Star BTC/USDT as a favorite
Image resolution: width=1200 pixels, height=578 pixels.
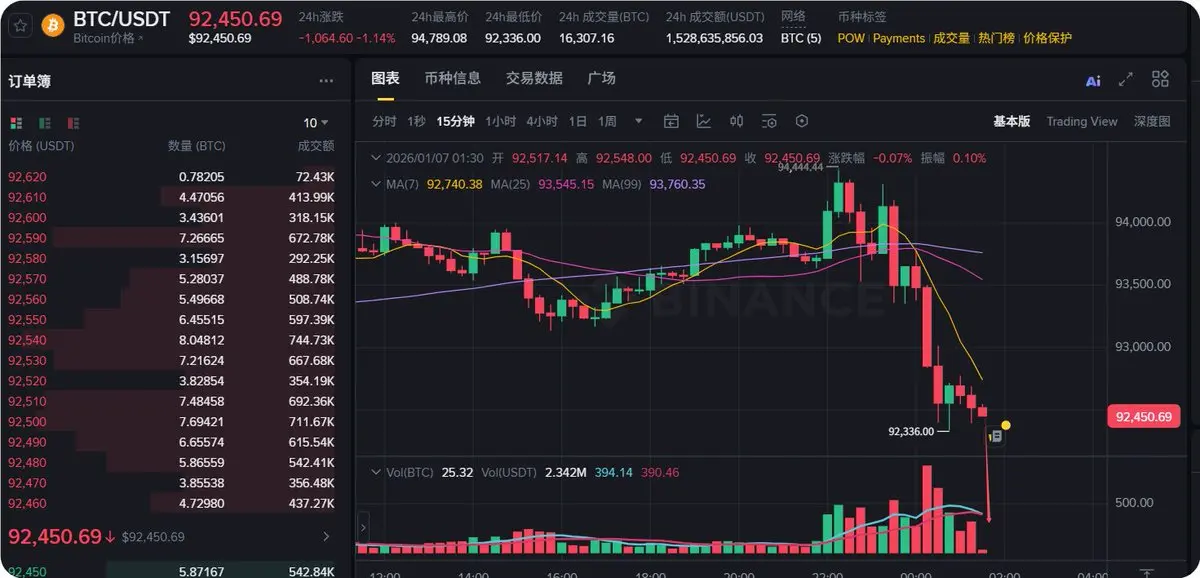18,25
